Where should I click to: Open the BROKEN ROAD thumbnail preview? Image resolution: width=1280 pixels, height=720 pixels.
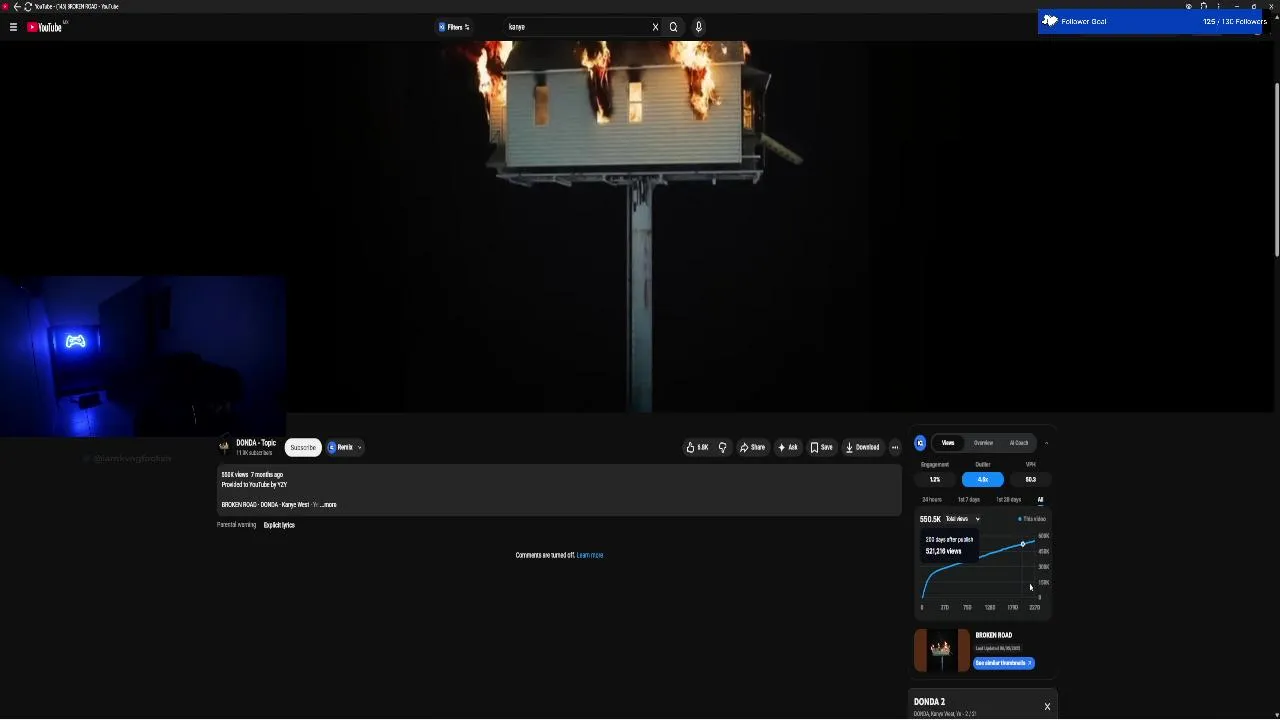[941, 651]
